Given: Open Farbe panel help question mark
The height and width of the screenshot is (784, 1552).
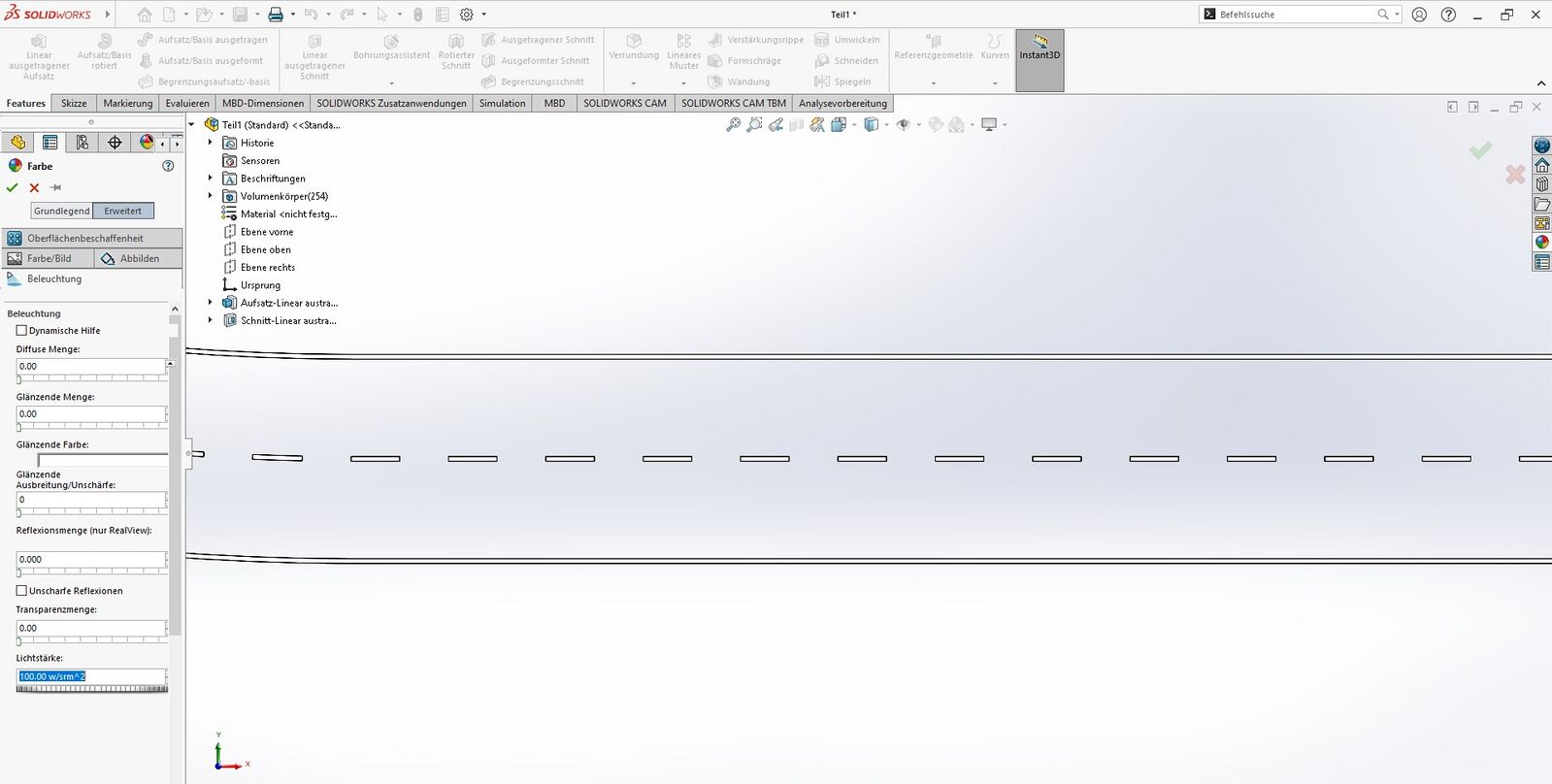Looking at the screenshot, I should [168, 166].
